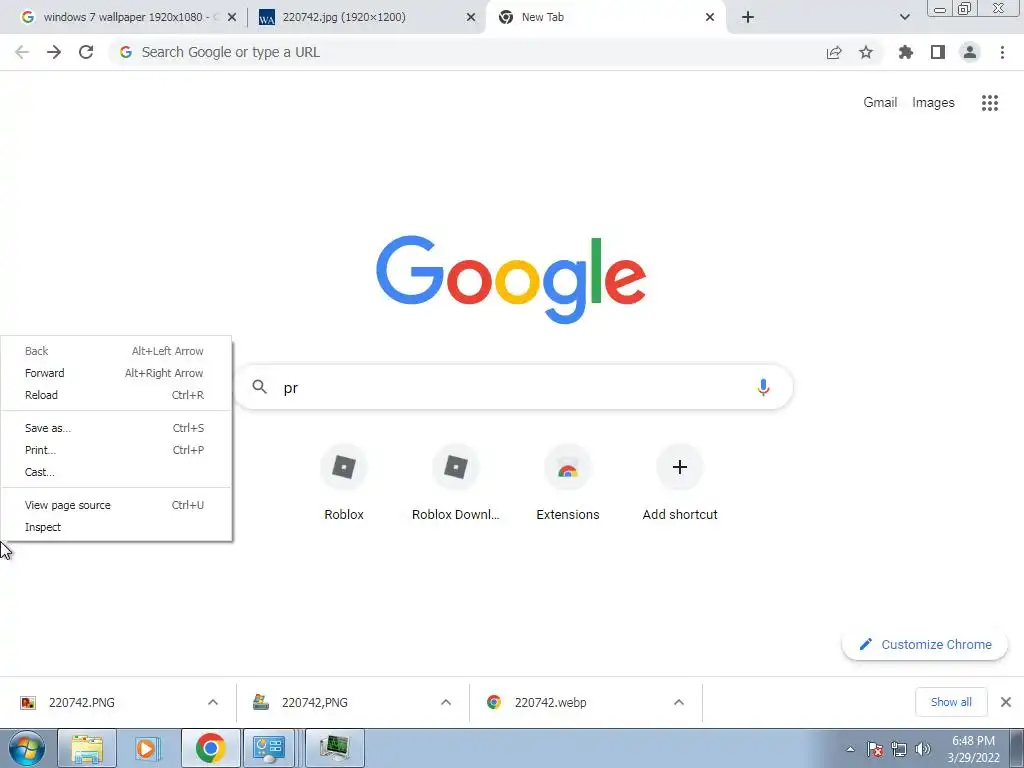
Task: Open Action Center flag tray icon
Action: coord(875,749)
